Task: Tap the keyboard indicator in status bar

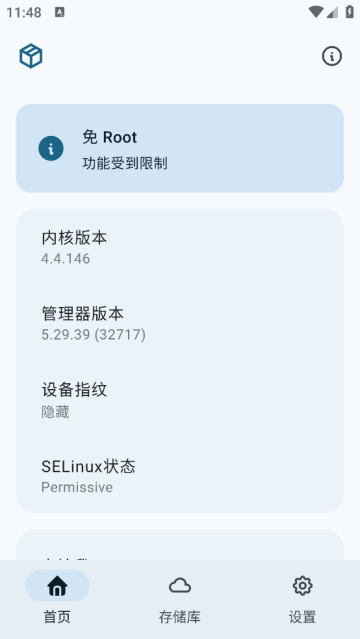Action: pyautogui.click(x=60, y=12)
